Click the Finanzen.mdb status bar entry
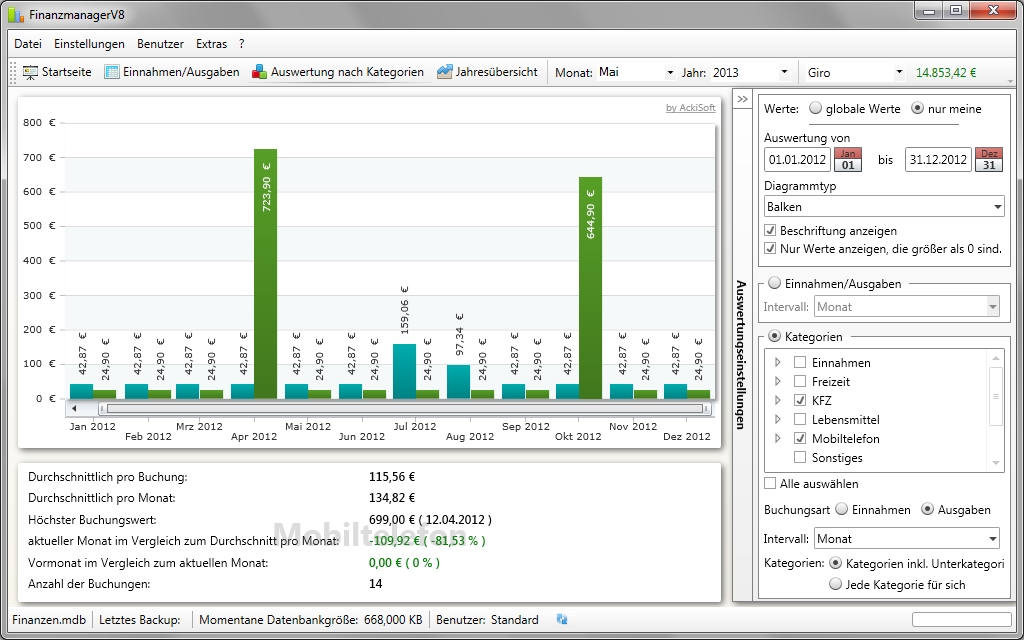The width and height of the screenshot is (1024, 640). pos(50,620)
